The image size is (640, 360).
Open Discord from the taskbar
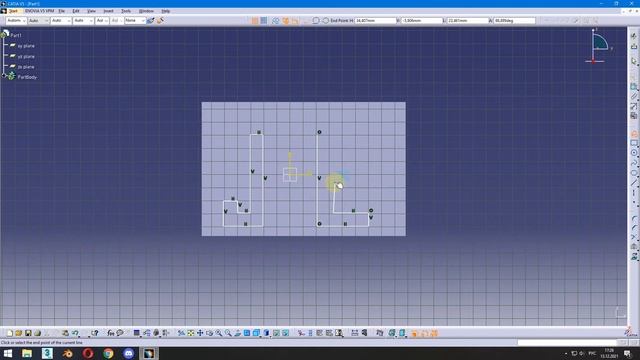[x=128, y=353]
